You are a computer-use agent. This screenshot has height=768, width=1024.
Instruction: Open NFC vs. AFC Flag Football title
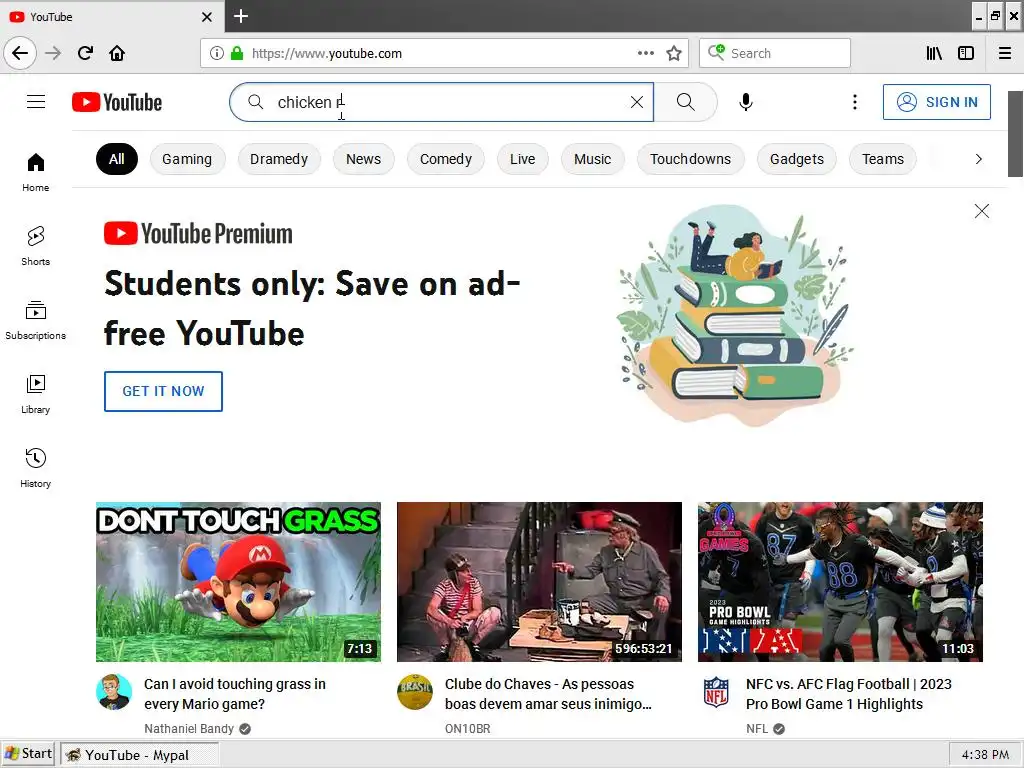click(849, 694)
